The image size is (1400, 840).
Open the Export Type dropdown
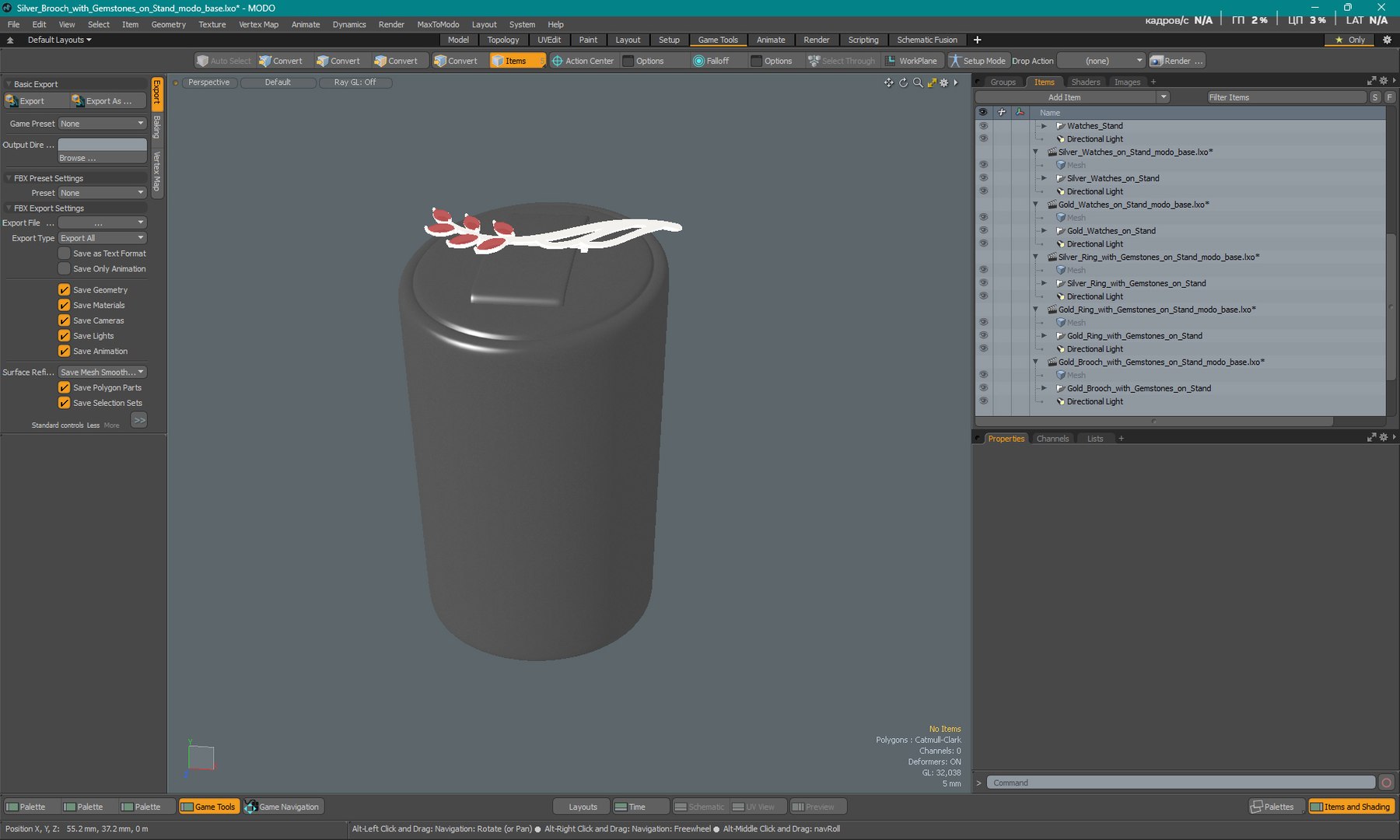[102, 238]
